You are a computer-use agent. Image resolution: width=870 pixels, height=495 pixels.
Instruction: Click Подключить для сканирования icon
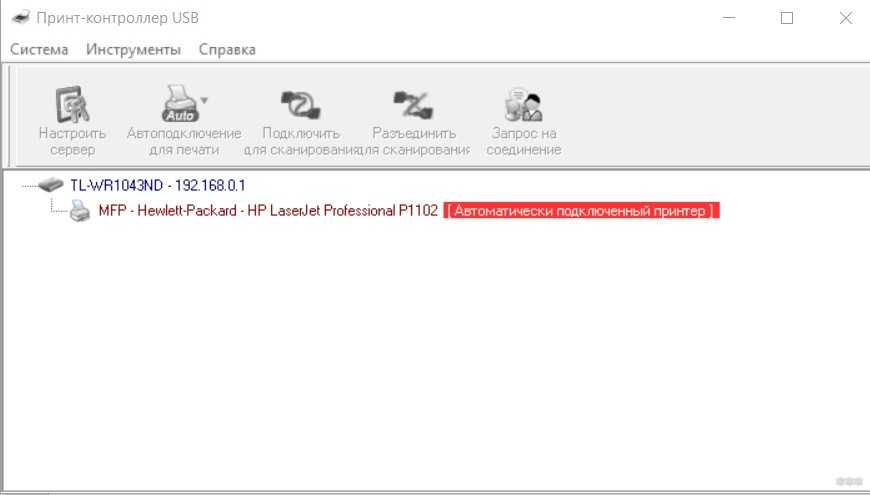point(300,104)
